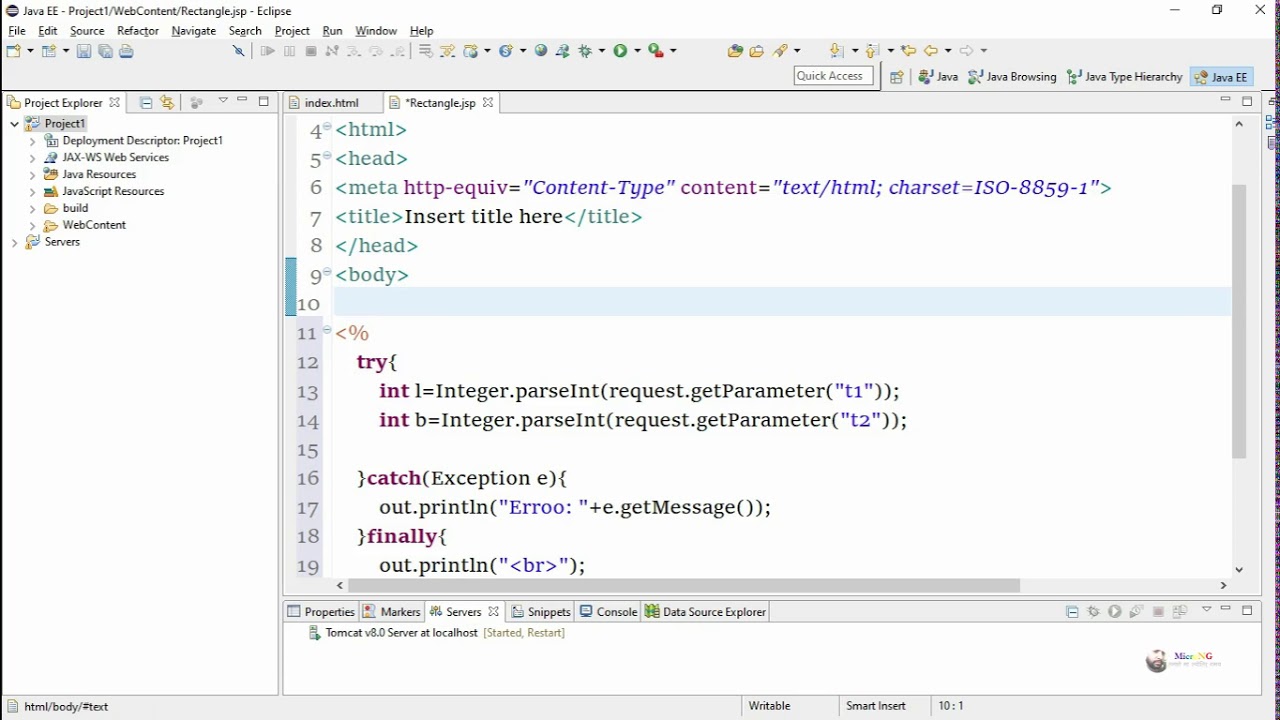1280x720 pixels.
Task: Open the Snippets tab
Action: (x=540, y=611)
